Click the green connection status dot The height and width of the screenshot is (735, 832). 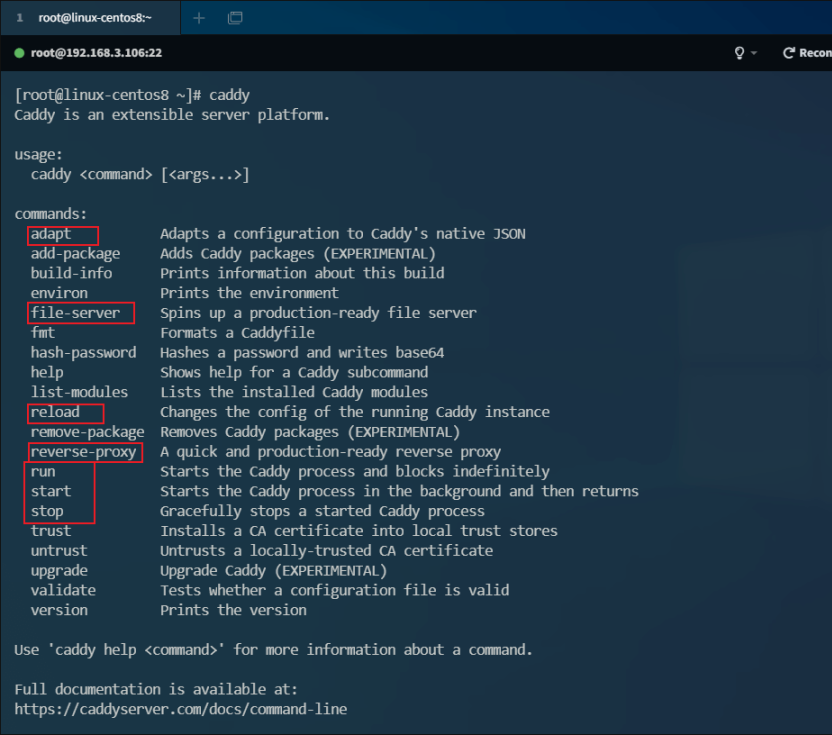tap(20, 53)
